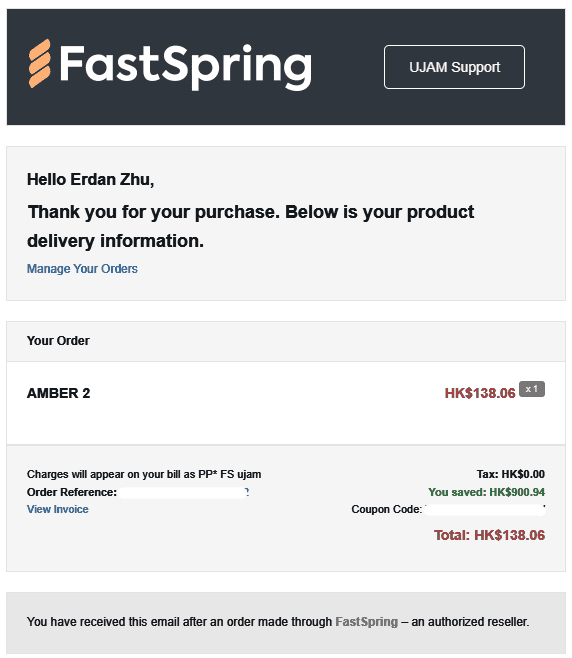Click the redacted Coupon Code value

[485, 509]
